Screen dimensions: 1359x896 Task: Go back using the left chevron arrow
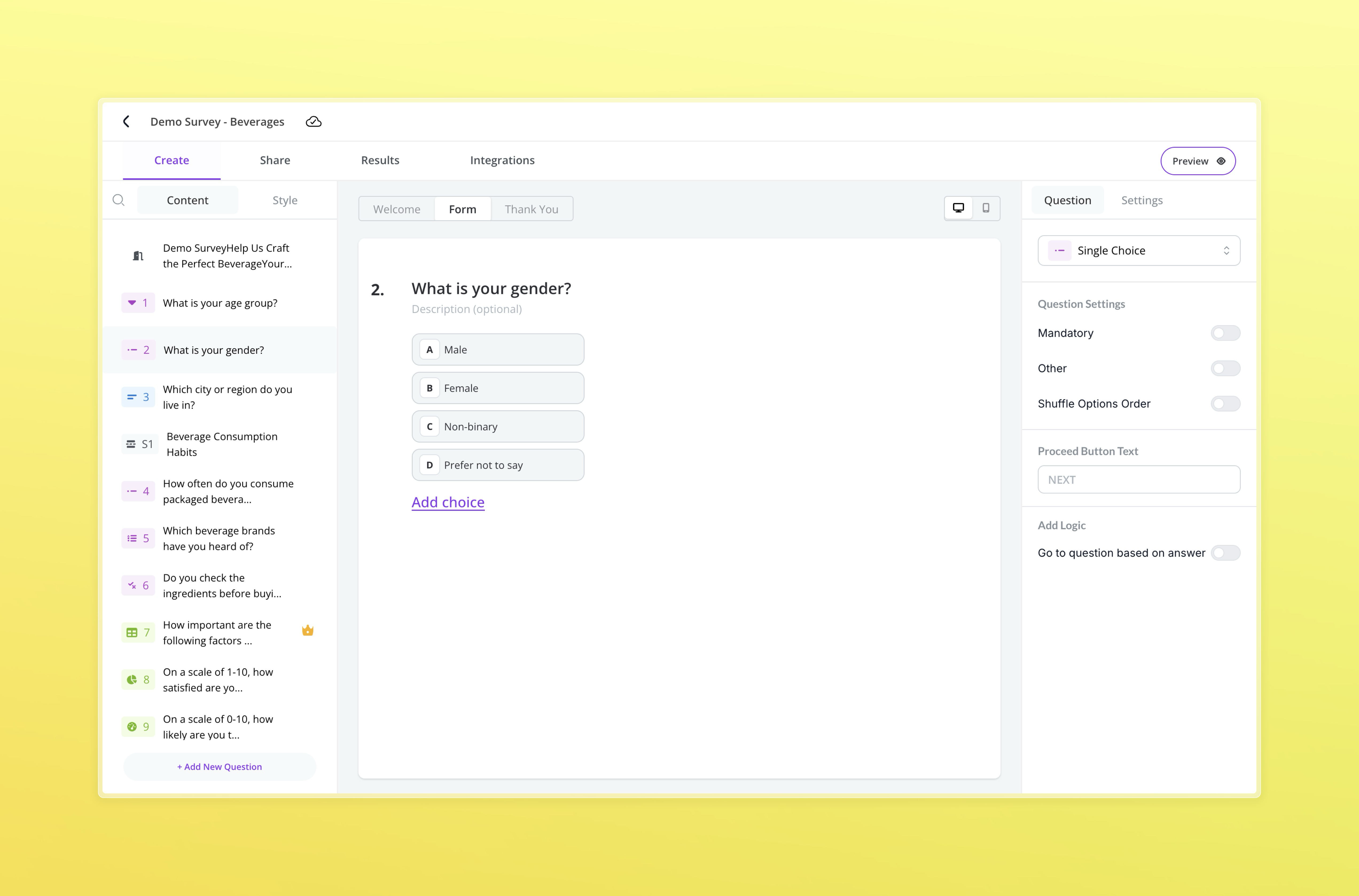point(126,121)
